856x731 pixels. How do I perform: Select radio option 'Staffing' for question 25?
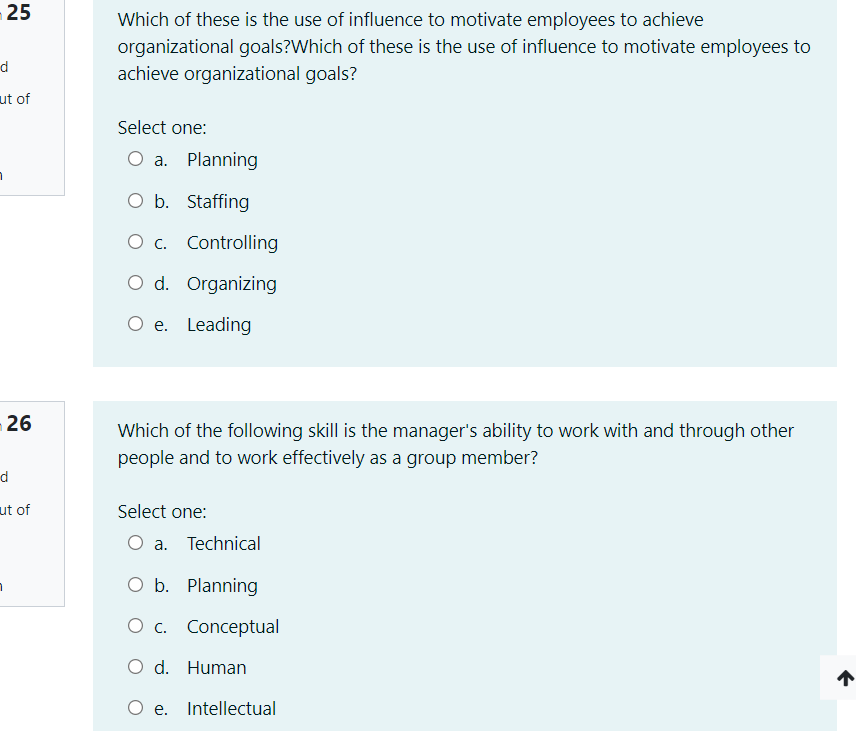tap(135, 200)
